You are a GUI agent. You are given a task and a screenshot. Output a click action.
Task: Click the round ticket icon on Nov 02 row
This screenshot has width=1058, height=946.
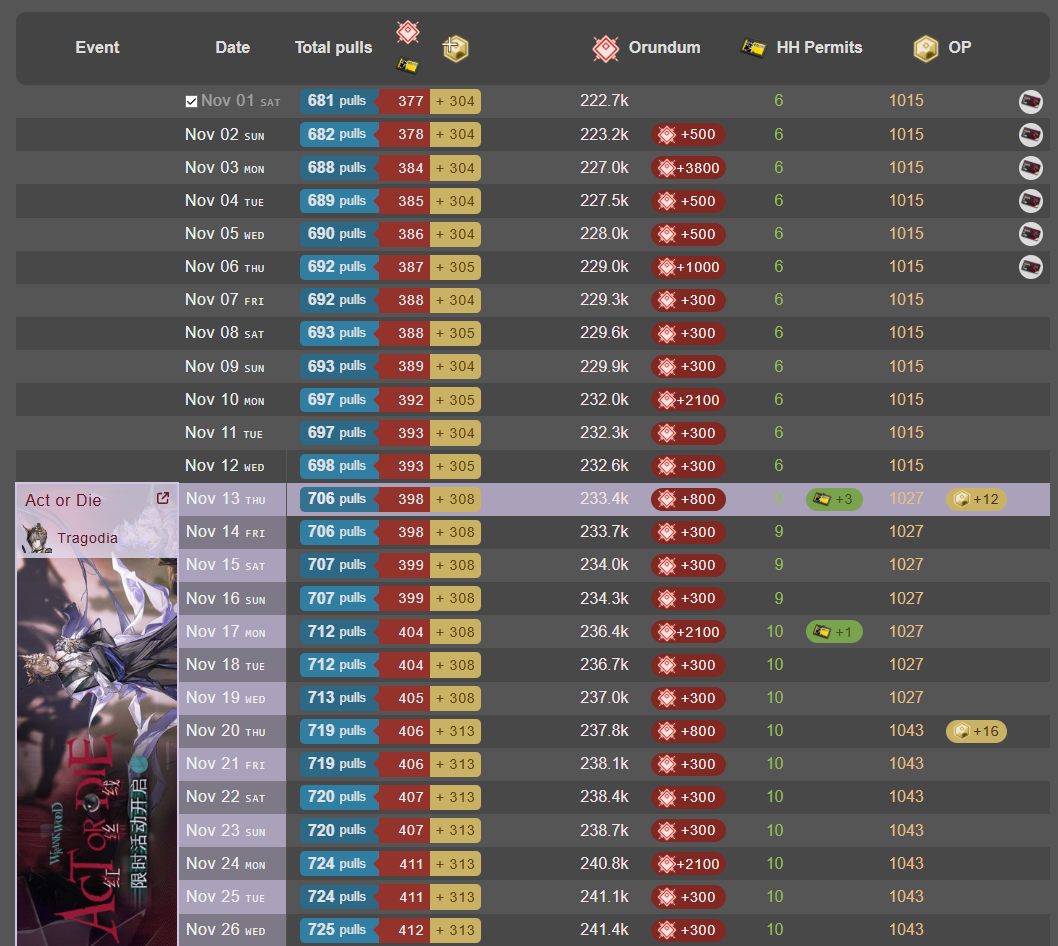(x=1030, y=135)
